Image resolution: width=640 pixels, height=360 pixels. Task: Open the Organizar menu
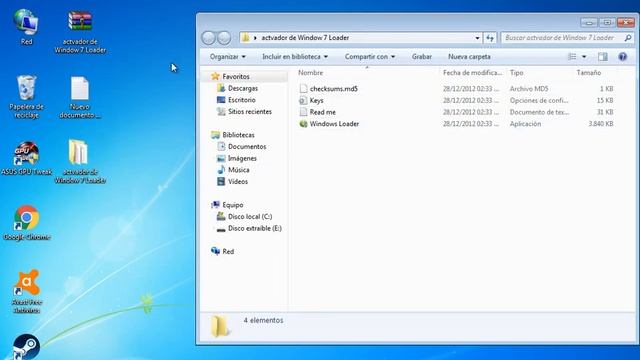pos(227,57)
